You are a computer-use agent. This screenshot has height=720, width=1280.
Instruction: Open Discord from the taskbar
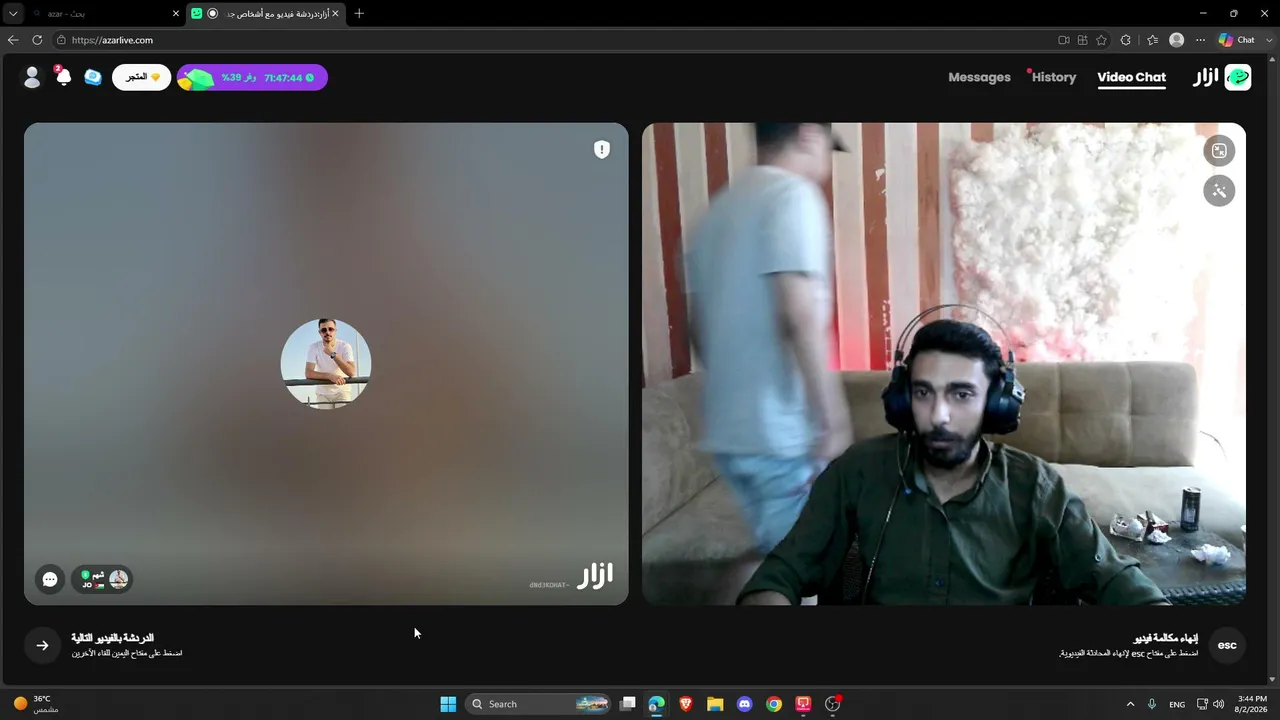point(744,704)
